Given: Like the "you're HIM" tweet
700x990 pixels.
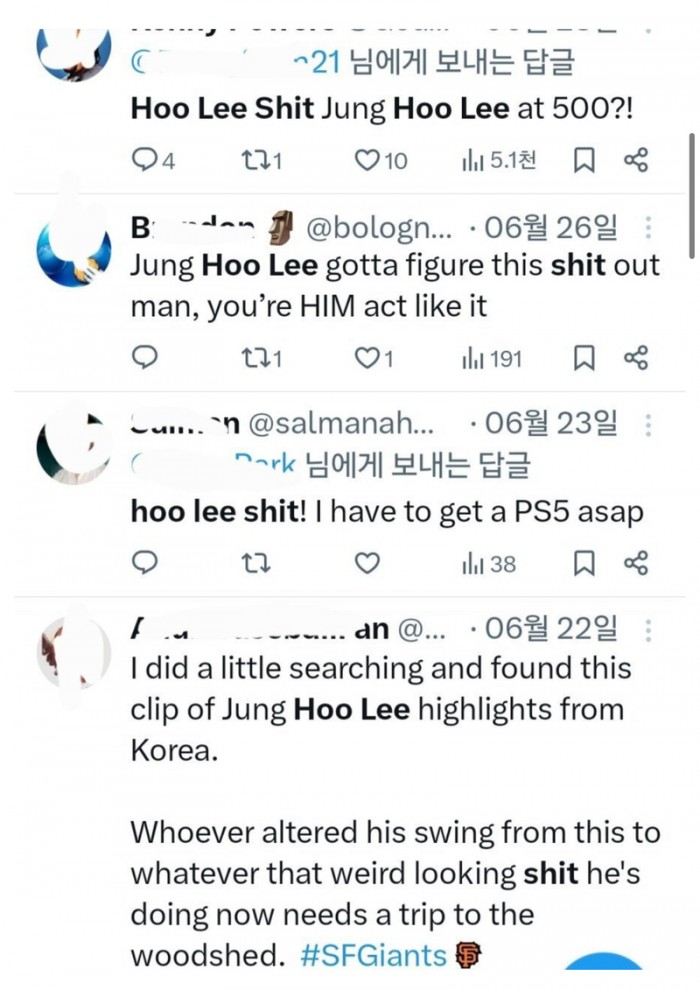Looking at the screenshot, I should (x=369, y=358).
